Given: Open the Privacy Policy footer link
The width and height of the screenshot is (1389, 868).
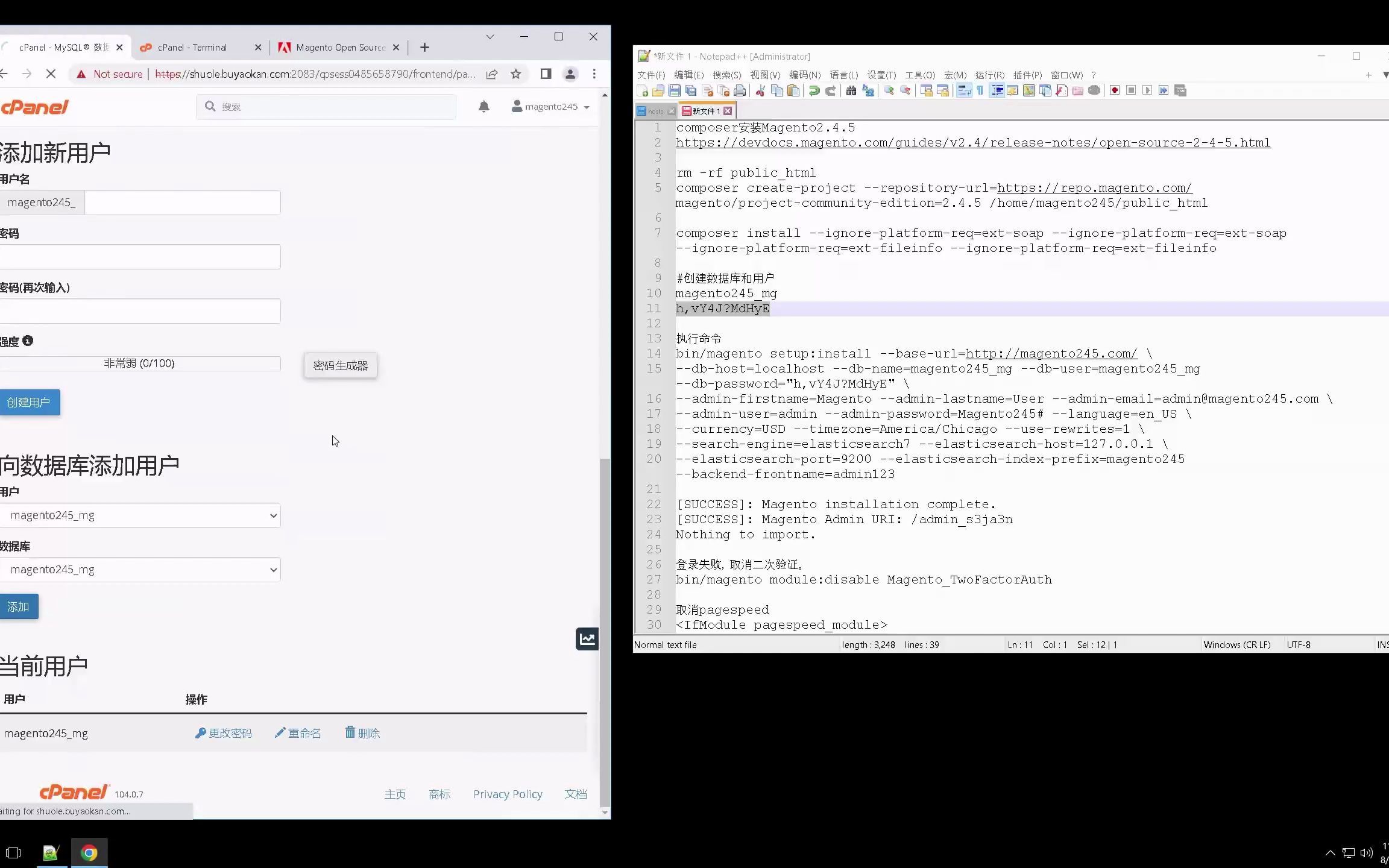Looking at the screenshot, I should [508, 794].
